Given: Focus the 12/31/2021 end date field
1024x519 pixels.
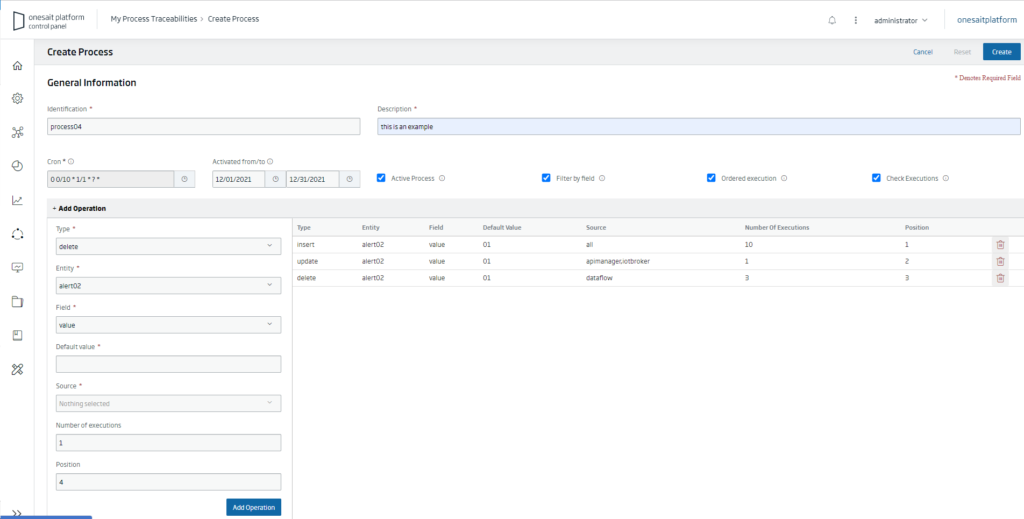Looking at the screenshot, I should pyautogui.click(x=313, y=179).
